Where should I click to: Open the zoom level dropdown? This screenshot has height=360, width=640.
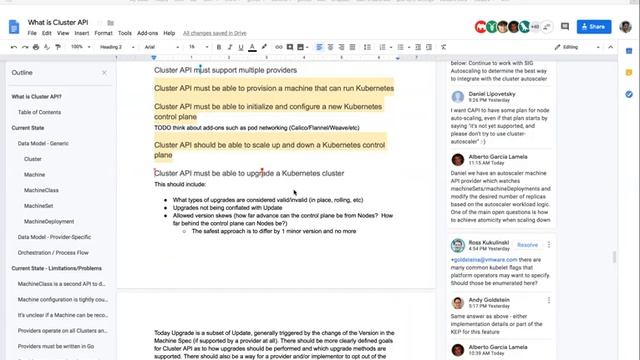tap(80, 47)
